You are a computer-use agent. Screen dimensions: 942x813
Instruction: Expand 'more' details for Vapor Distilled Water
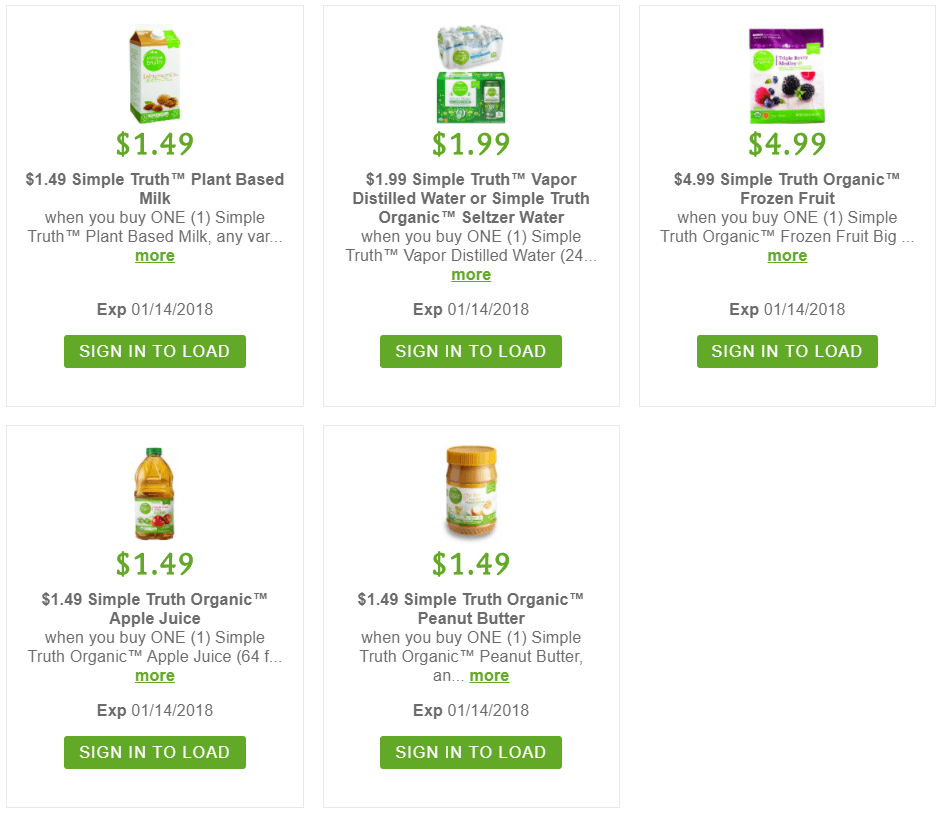tap(471, 275)
